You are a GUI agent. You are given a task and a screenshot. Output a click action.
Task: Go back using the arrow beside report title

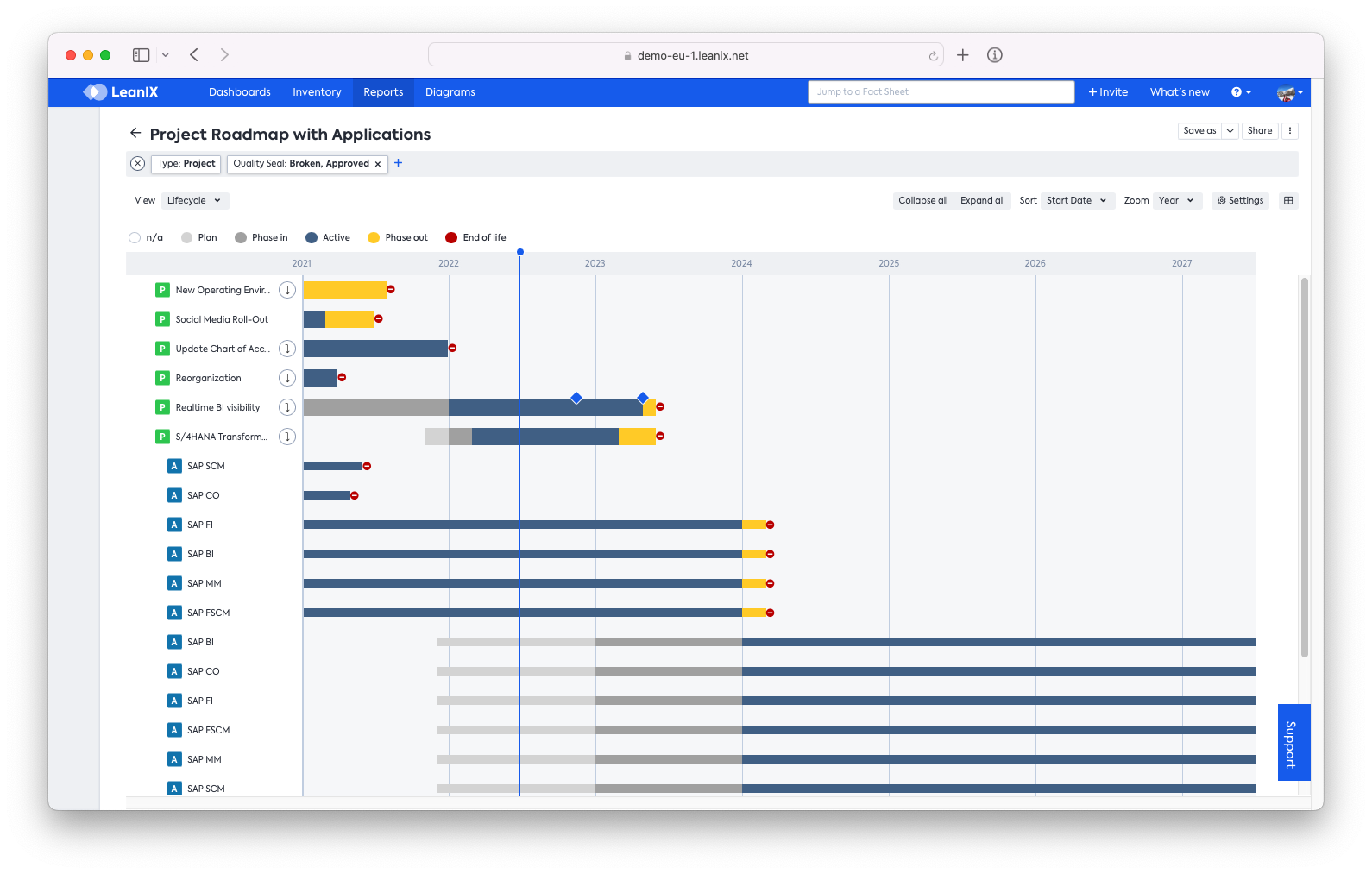tap(135, 133)
